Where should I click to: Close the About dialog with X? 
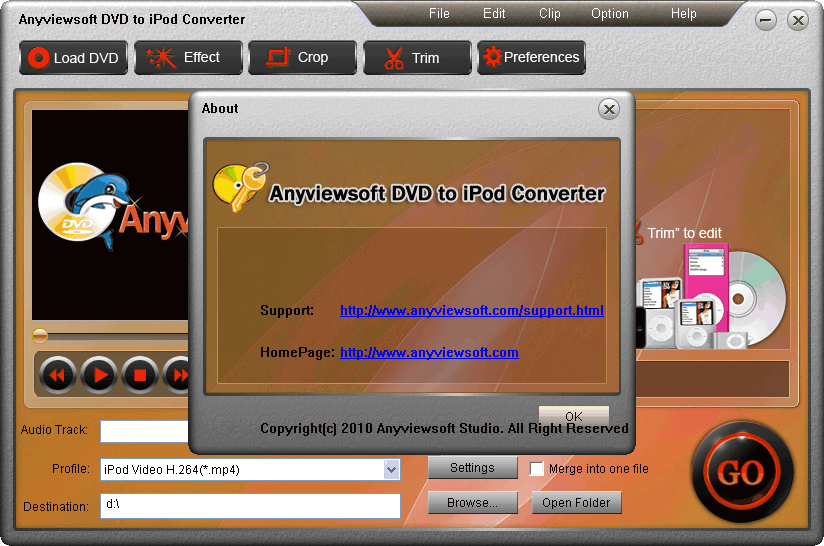point(609,109)
